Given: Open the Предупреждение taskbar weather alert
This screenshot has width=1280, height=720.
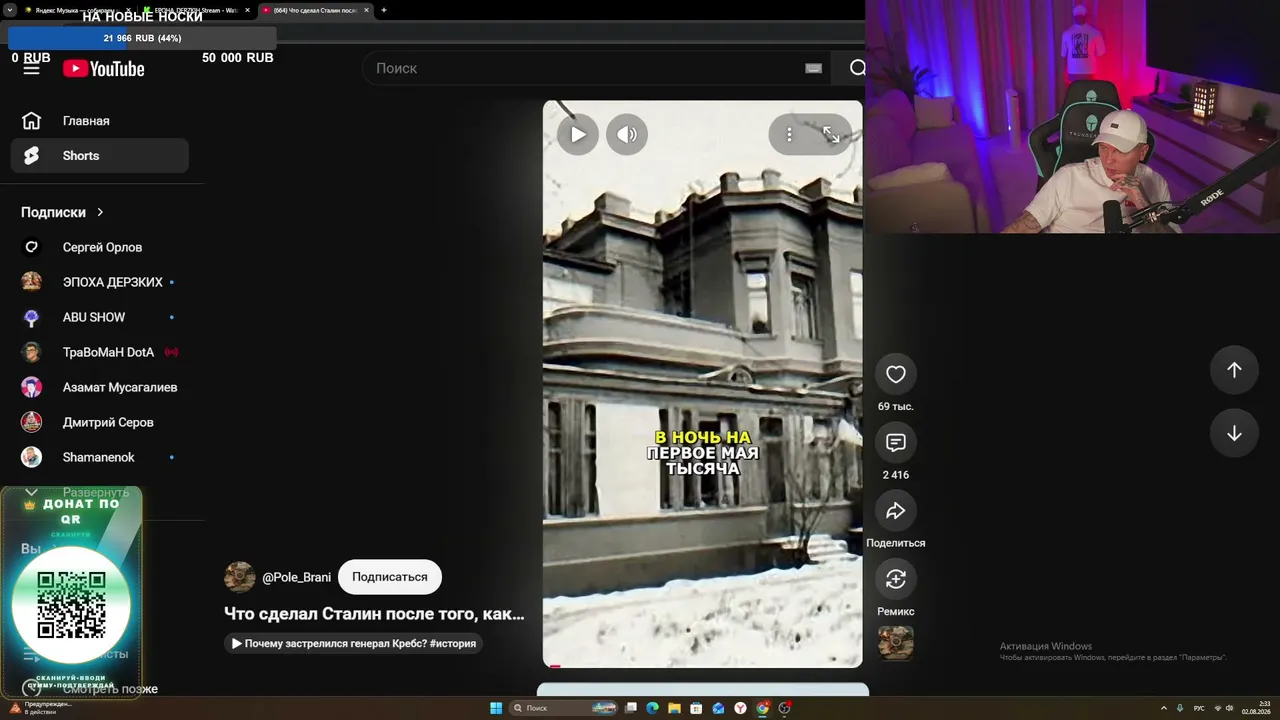Looking at the screenshot, I should tap(40, 708).
